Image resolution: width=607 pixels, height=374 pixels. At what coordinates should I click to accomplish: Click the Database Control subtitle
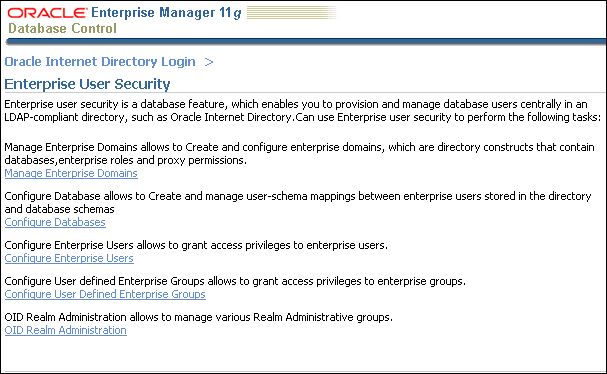click(62, 28)
